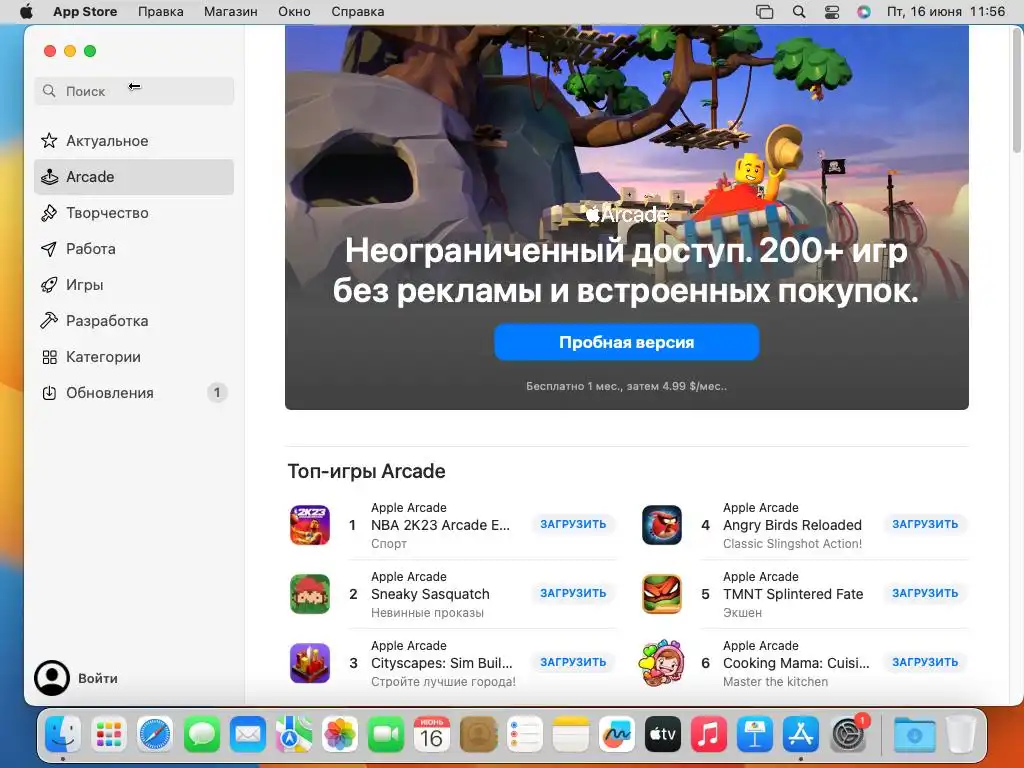
Task: Open System Settings from the Dock
Action: pyautogui.click(x=848, y=734)
